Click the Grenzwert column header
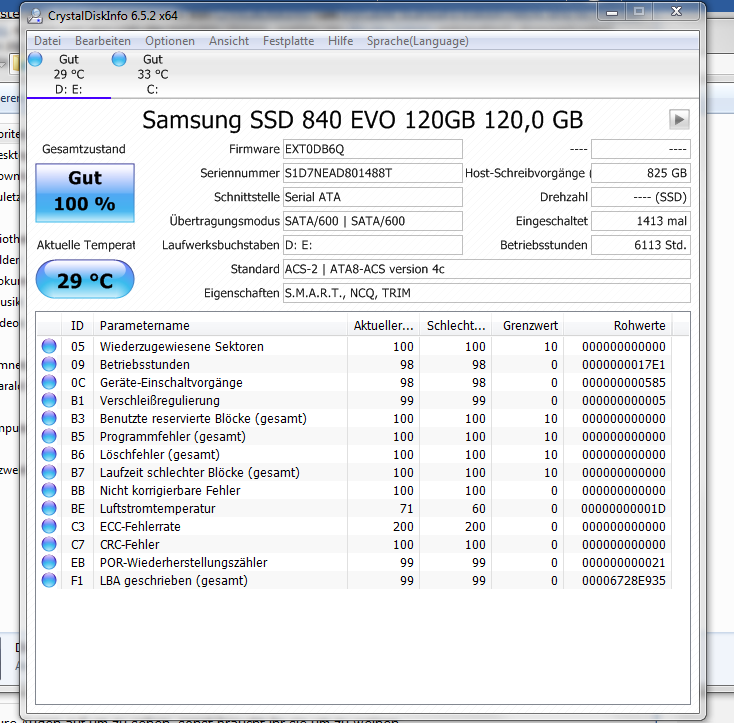 point(528,325)
